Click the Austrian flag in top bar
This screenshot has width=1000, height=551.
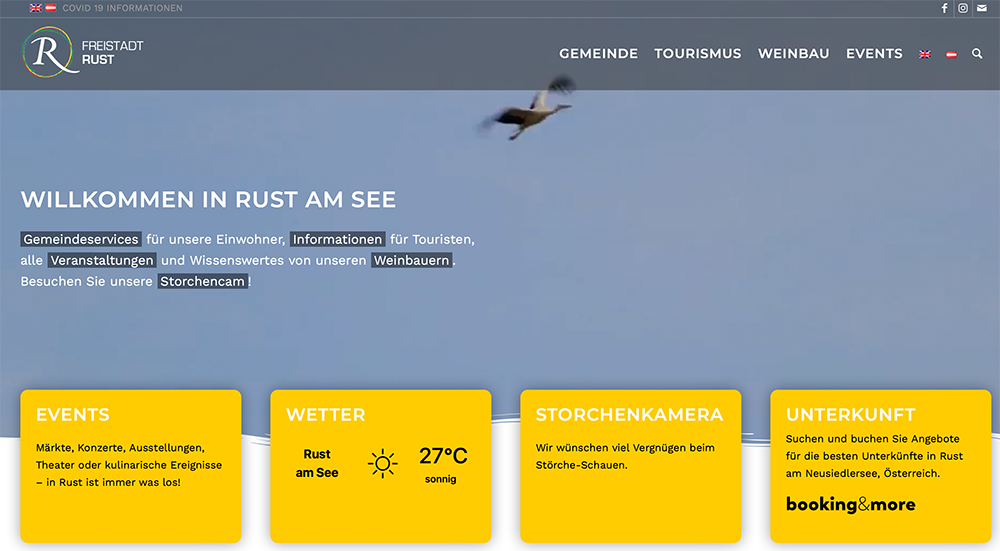pos(51,8)
